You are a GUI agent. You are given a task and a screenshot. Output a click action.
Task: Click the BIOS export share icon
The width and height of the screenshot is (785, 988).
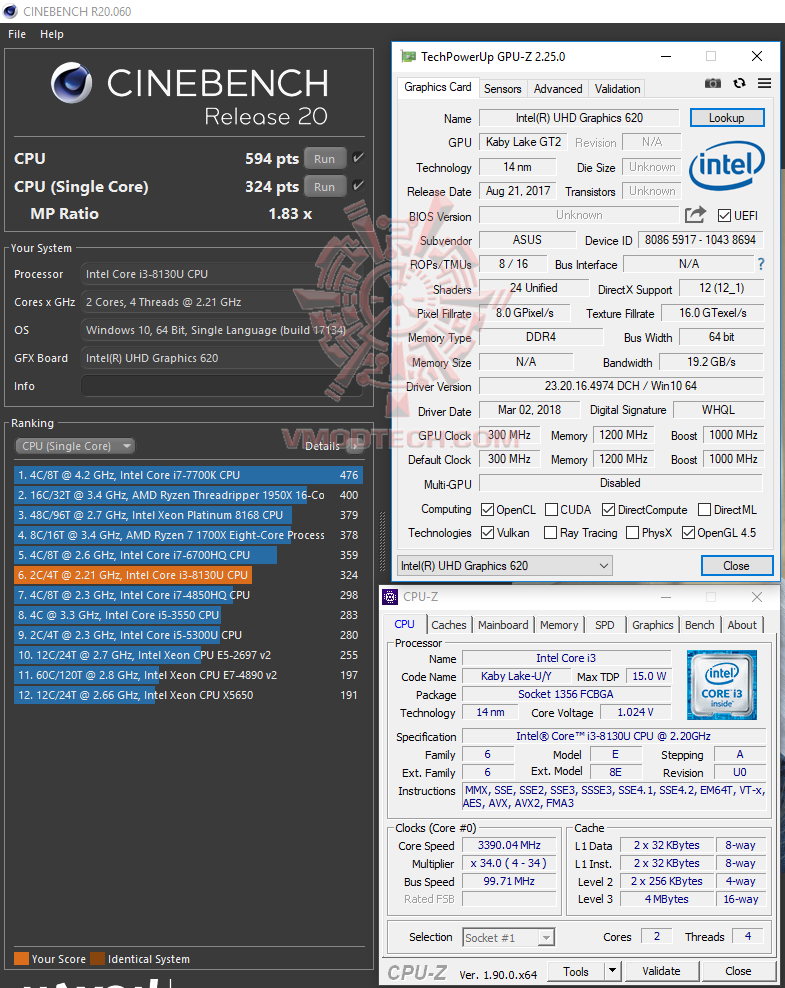click(x=696, y=215)
